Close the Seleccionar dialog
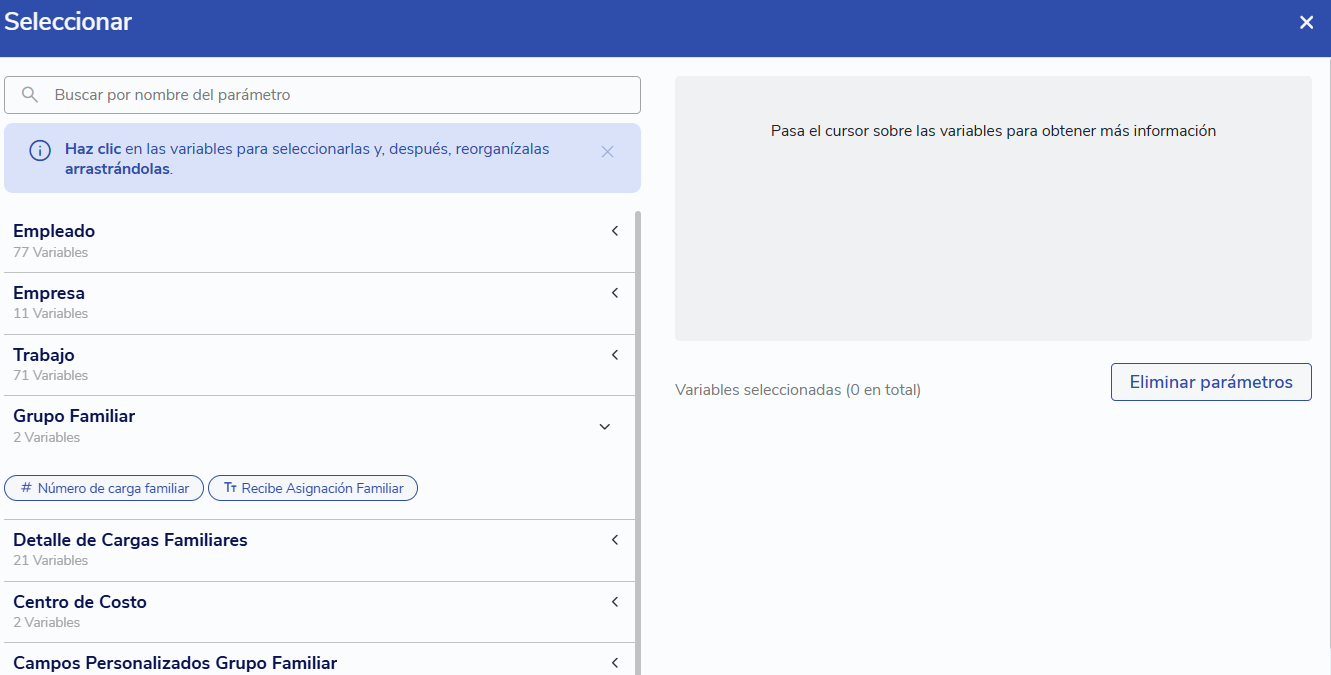The width and height of the screenshot is (1331, 675). click(1306, 23)
